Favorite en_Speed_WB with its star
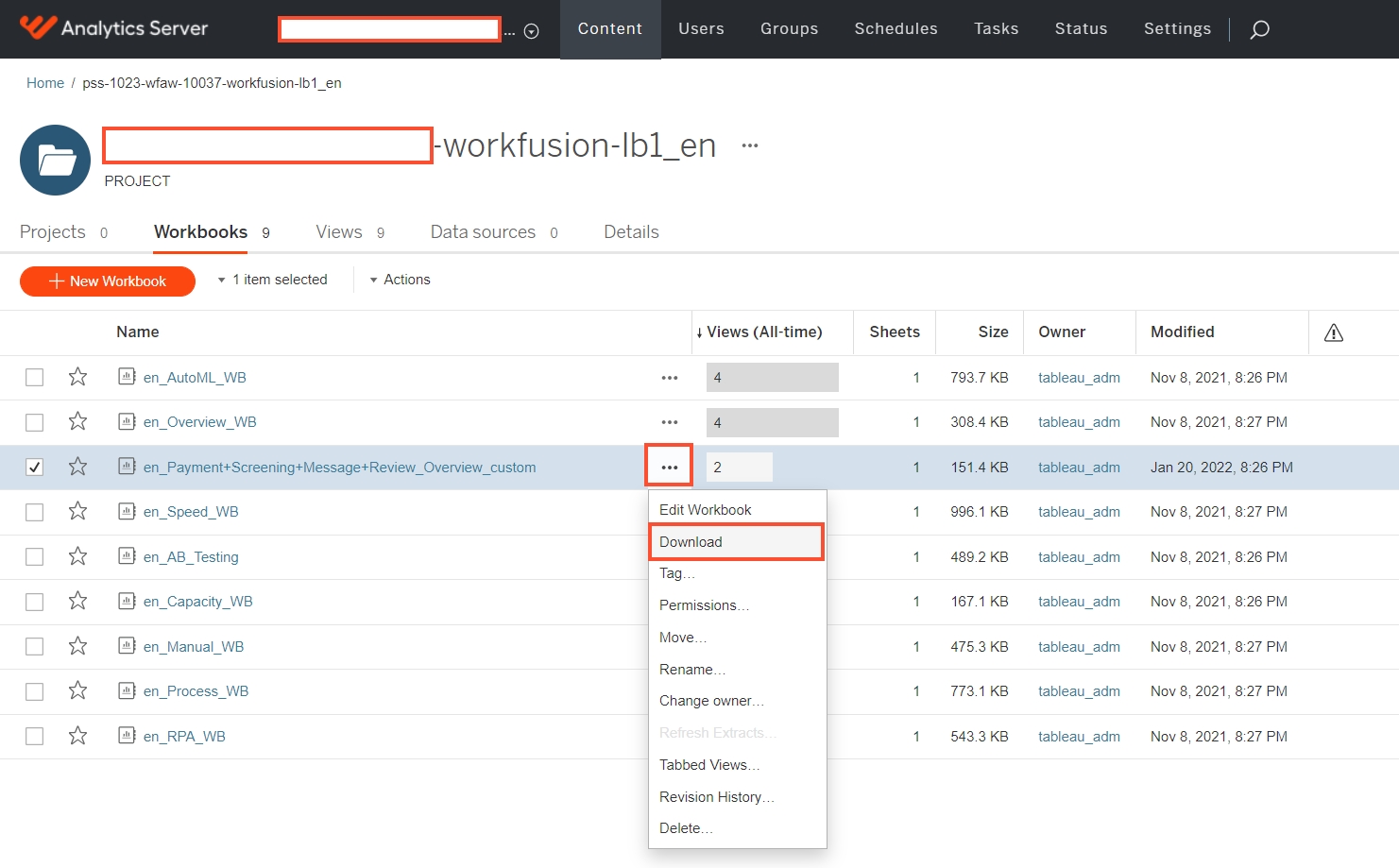Viewport: 1399px width, 868px height. (x=77, y=511)
